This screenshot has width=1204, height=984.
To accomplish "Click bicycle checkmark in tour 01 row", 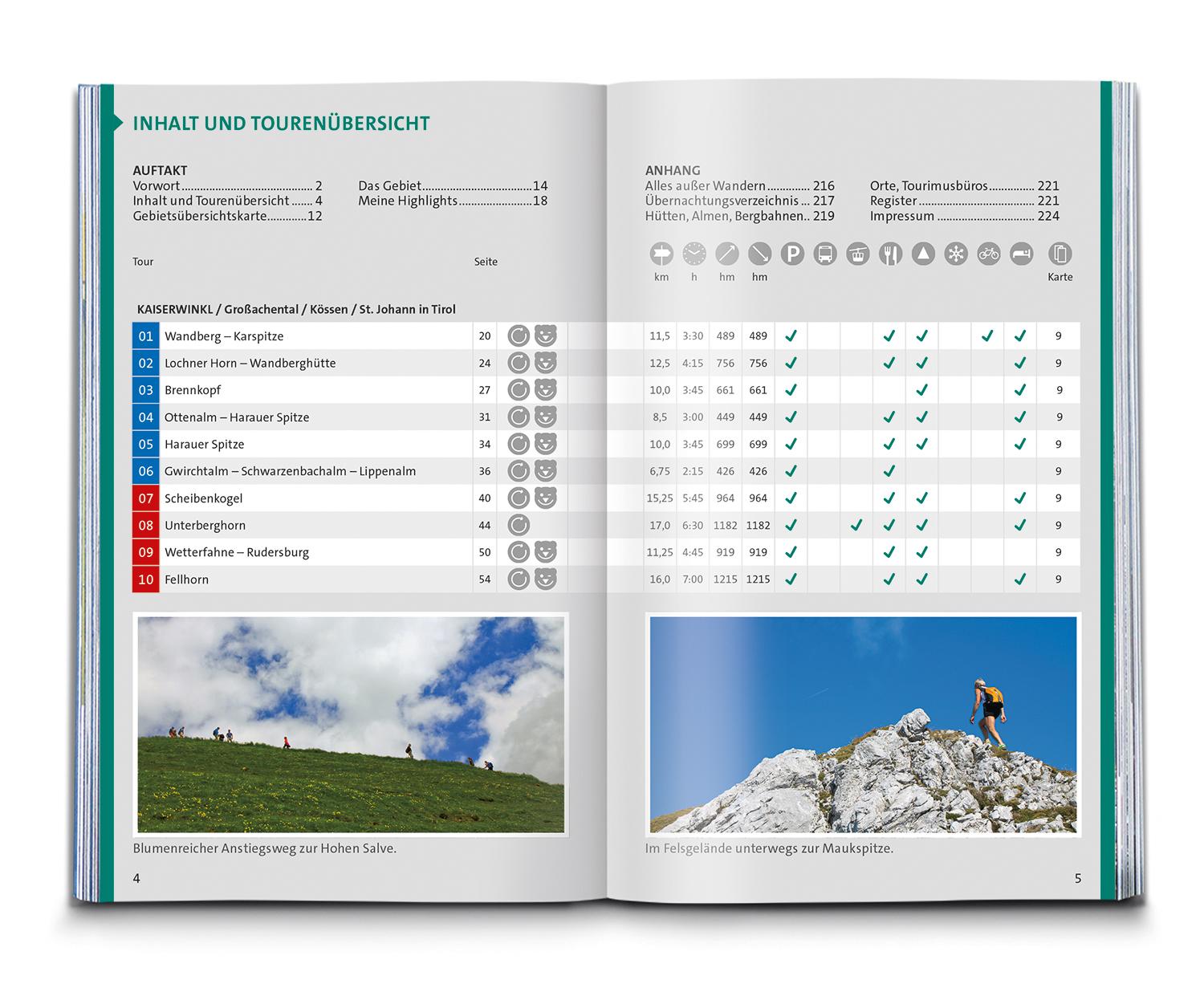I will point(987,336).
